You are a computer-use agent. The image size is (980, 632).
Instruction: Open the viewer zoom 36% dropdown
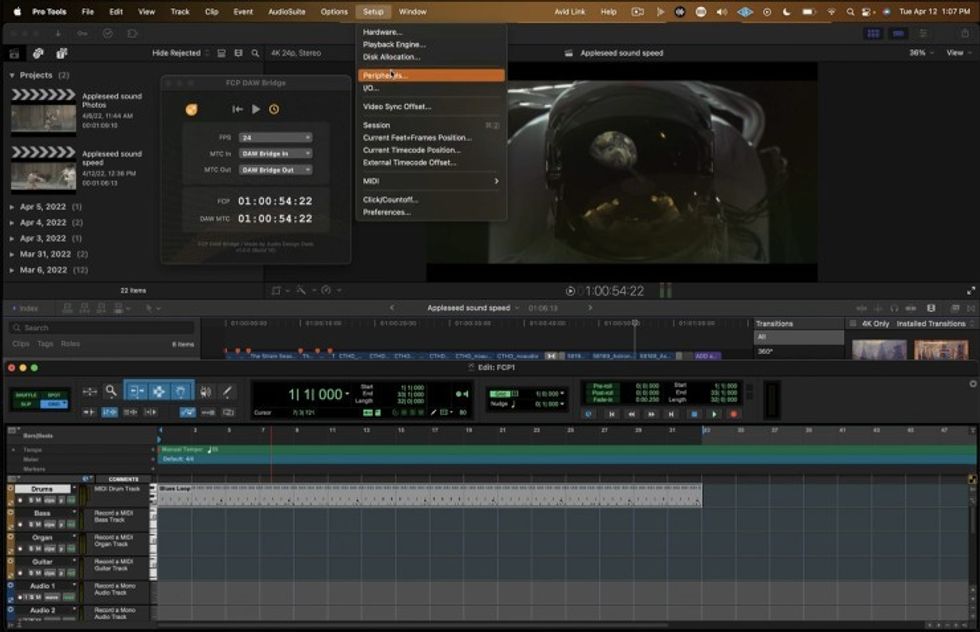point(921,53)
